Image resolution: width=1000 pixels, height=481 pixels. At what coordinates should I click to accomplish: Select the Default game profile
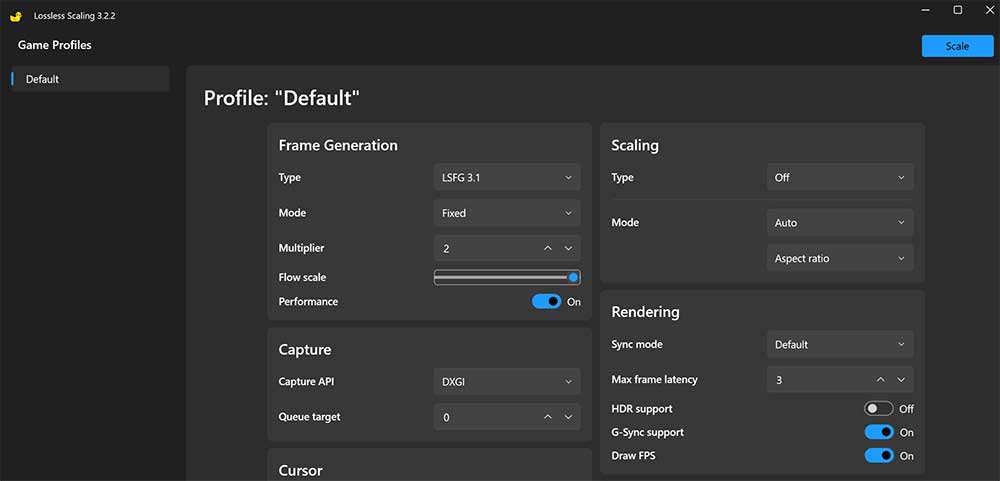coord(90,79)
